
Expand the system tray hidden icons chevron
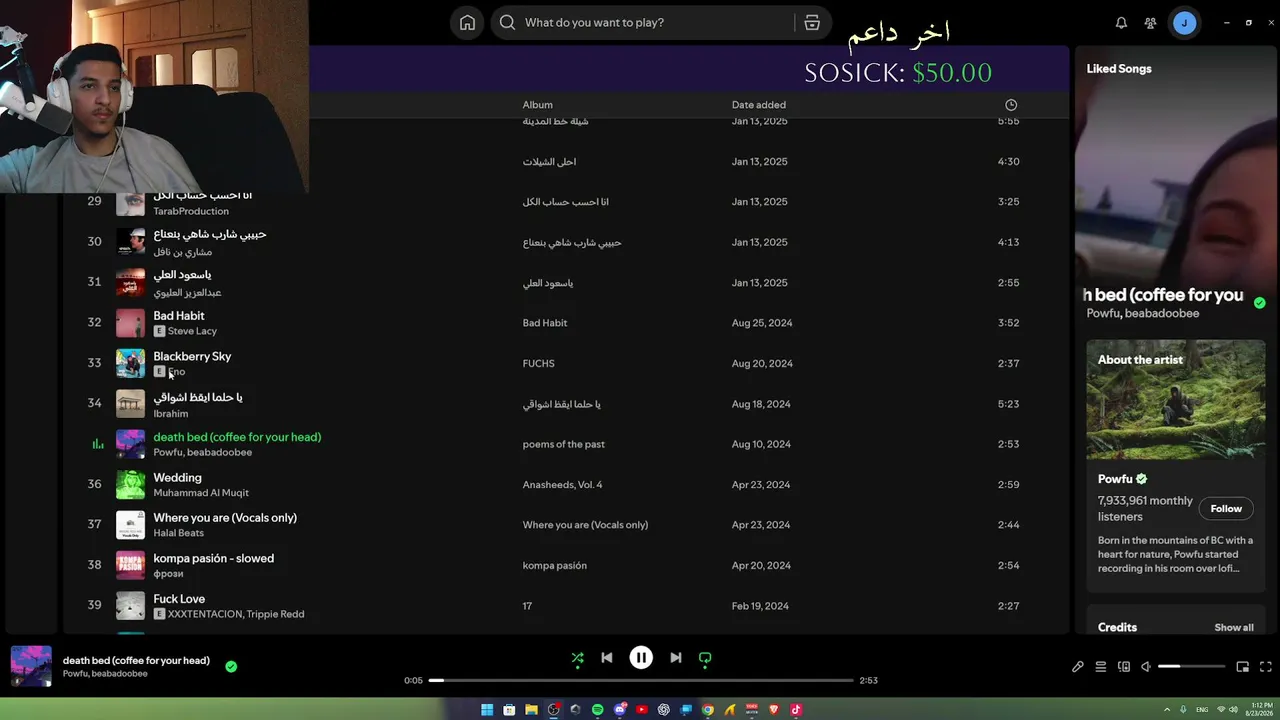pos(1167,710)
